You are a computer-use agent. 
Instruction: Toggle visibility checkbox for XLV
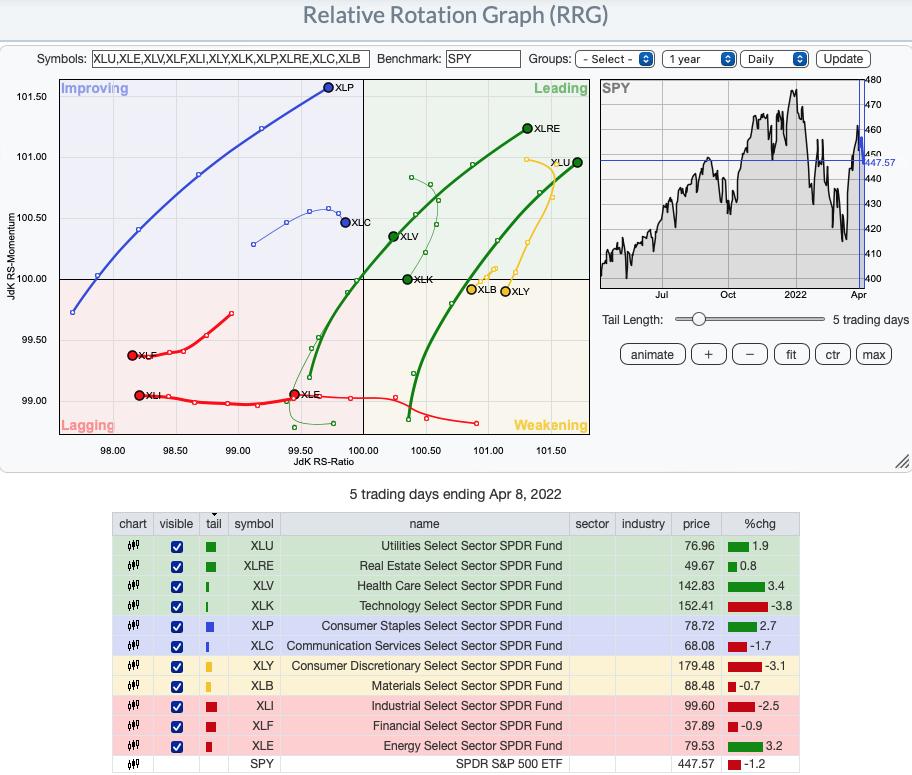(x=177, y=586)
